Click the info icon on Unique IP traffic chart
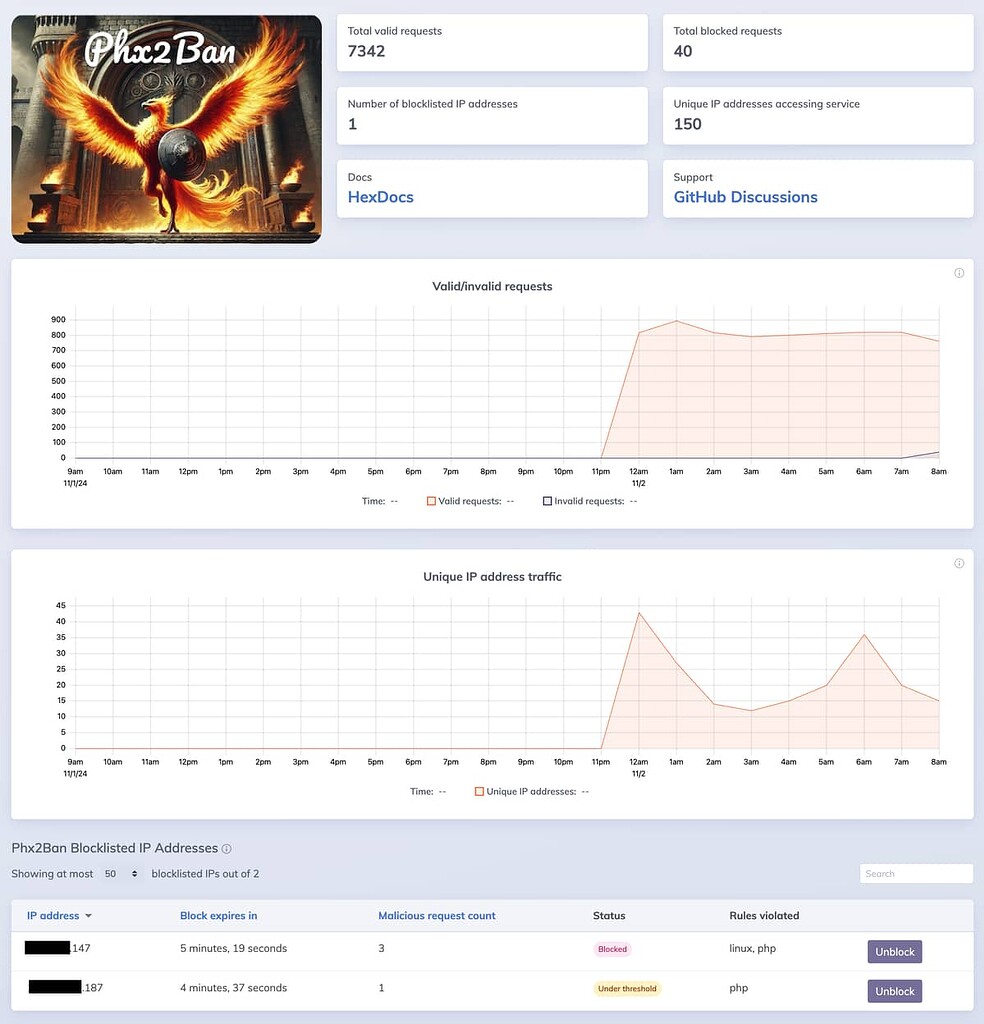This screenshot has height=1024, width=984. coord(959,562)
